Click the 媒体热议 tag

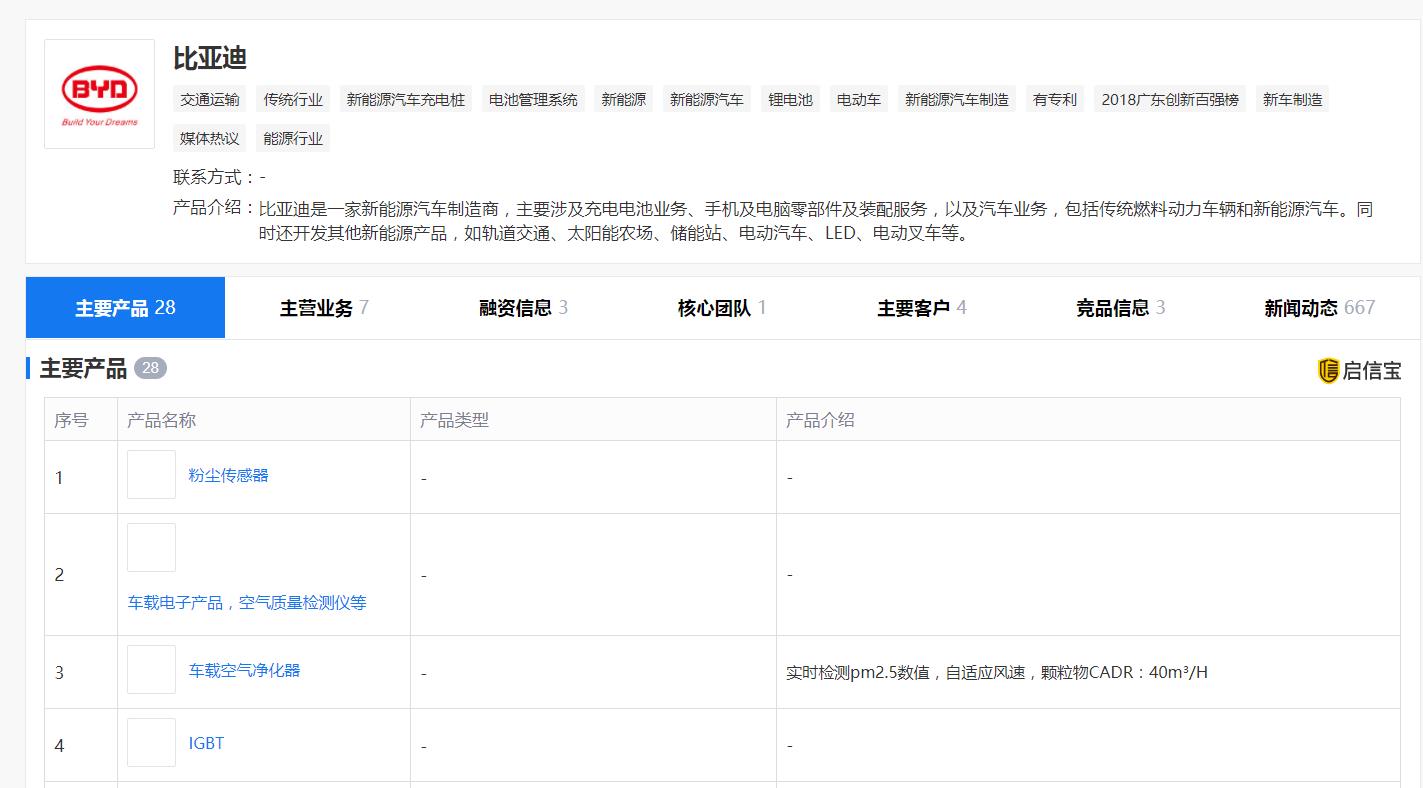[x=210, y=138]
